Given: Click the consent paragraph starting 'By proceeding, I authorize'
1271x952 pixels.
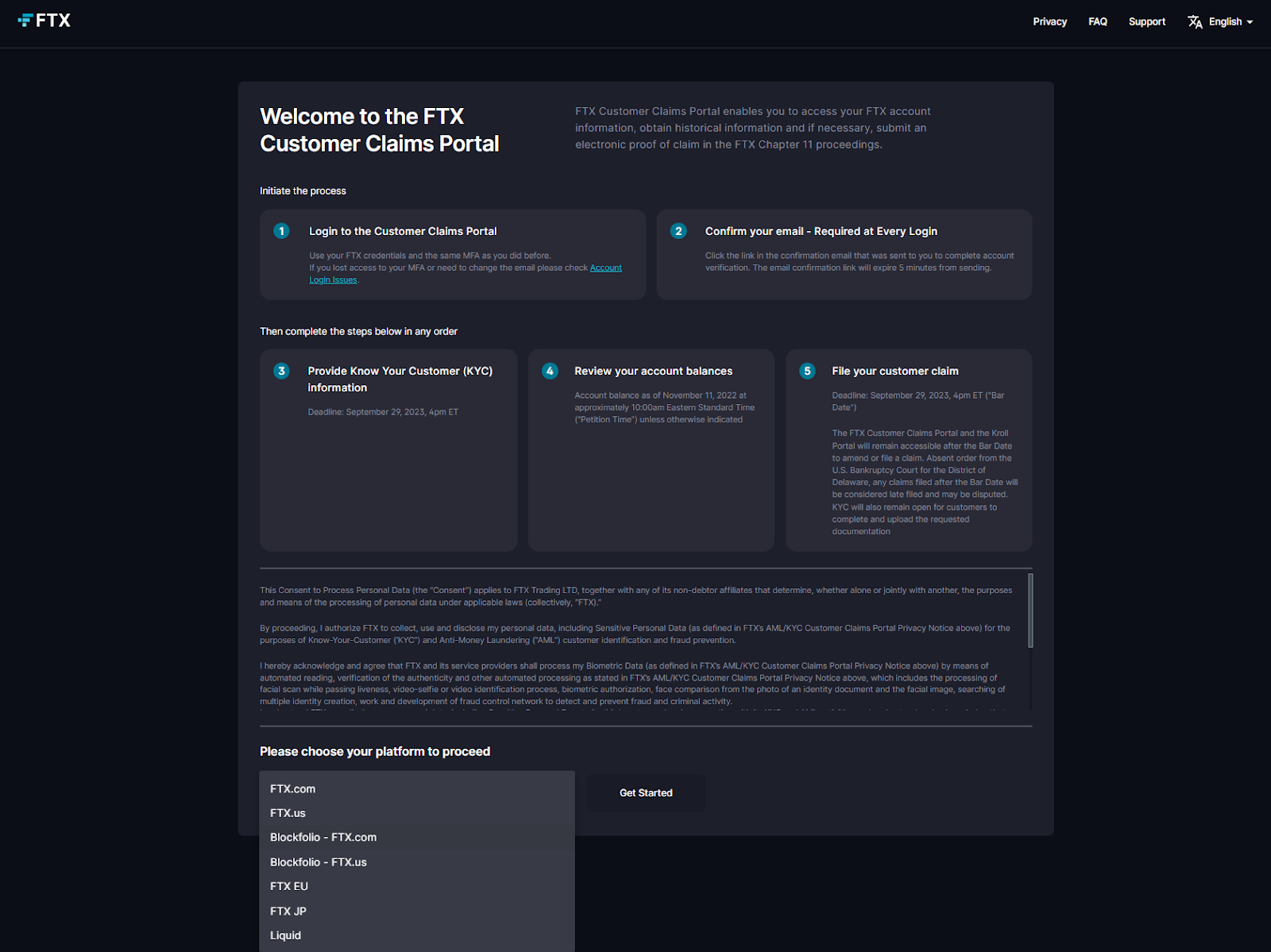Looking at the screenshot, I should pos(635,634).
